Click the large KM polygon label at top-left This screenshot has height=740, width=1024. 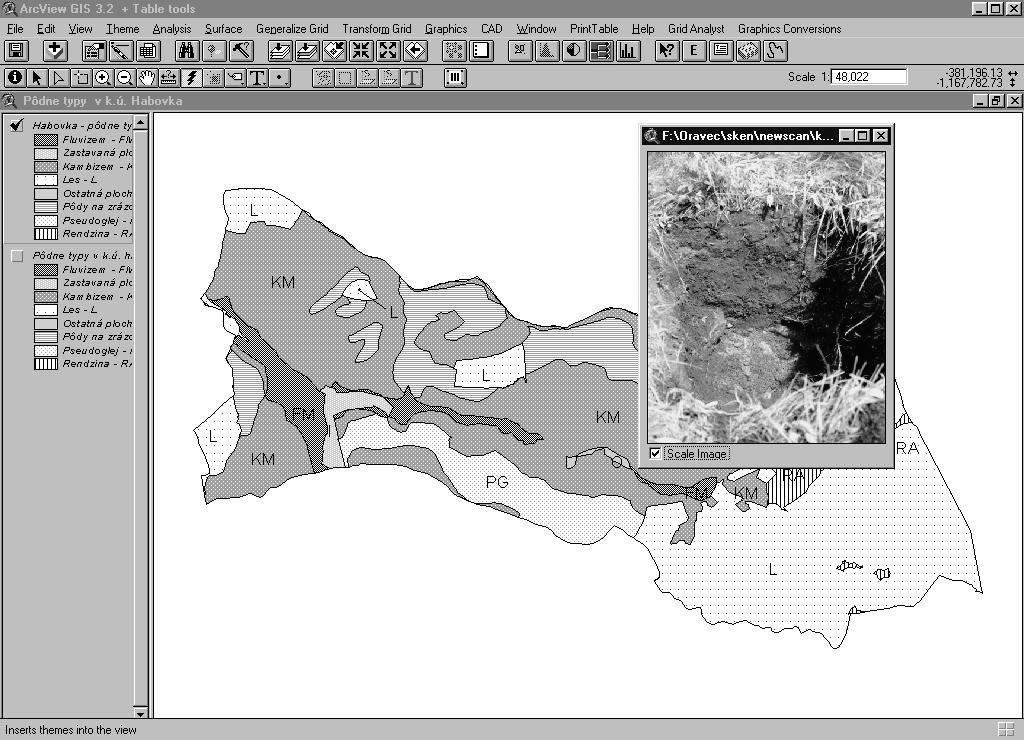point(283,282)
